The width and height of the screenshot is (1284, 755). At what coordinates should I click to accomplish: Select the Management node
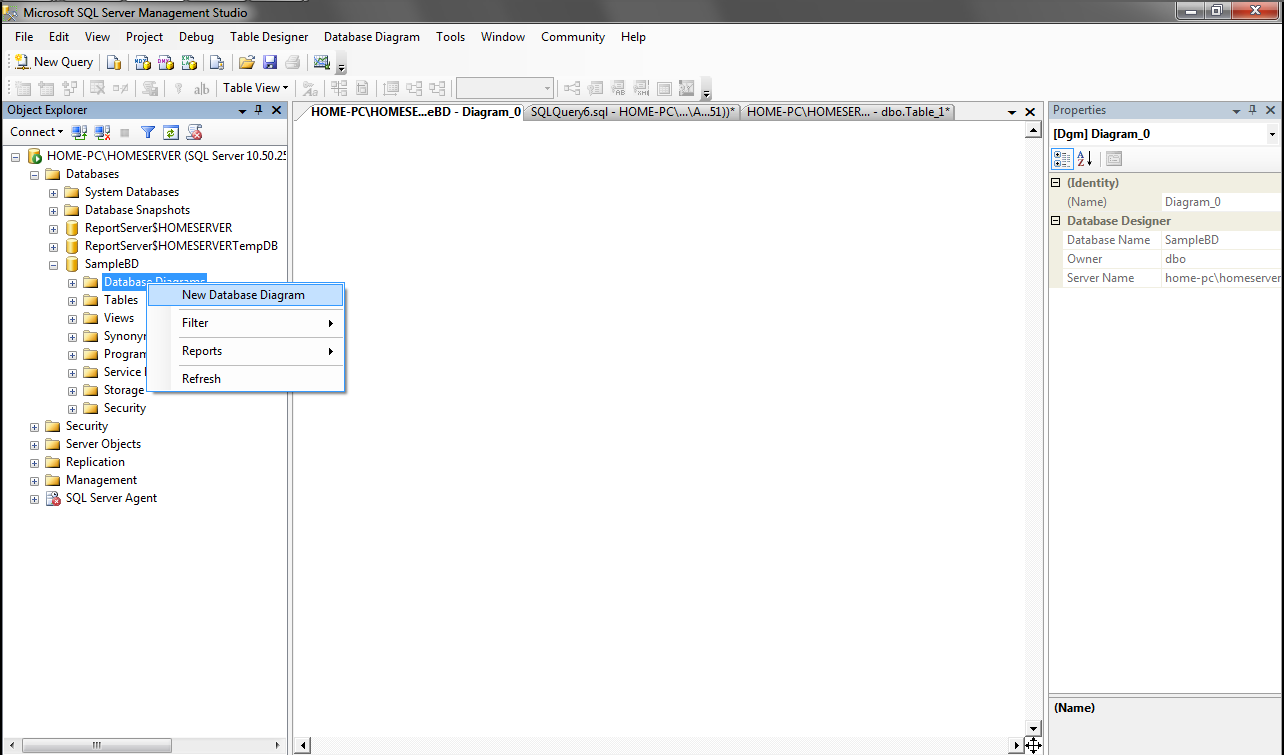101,480
